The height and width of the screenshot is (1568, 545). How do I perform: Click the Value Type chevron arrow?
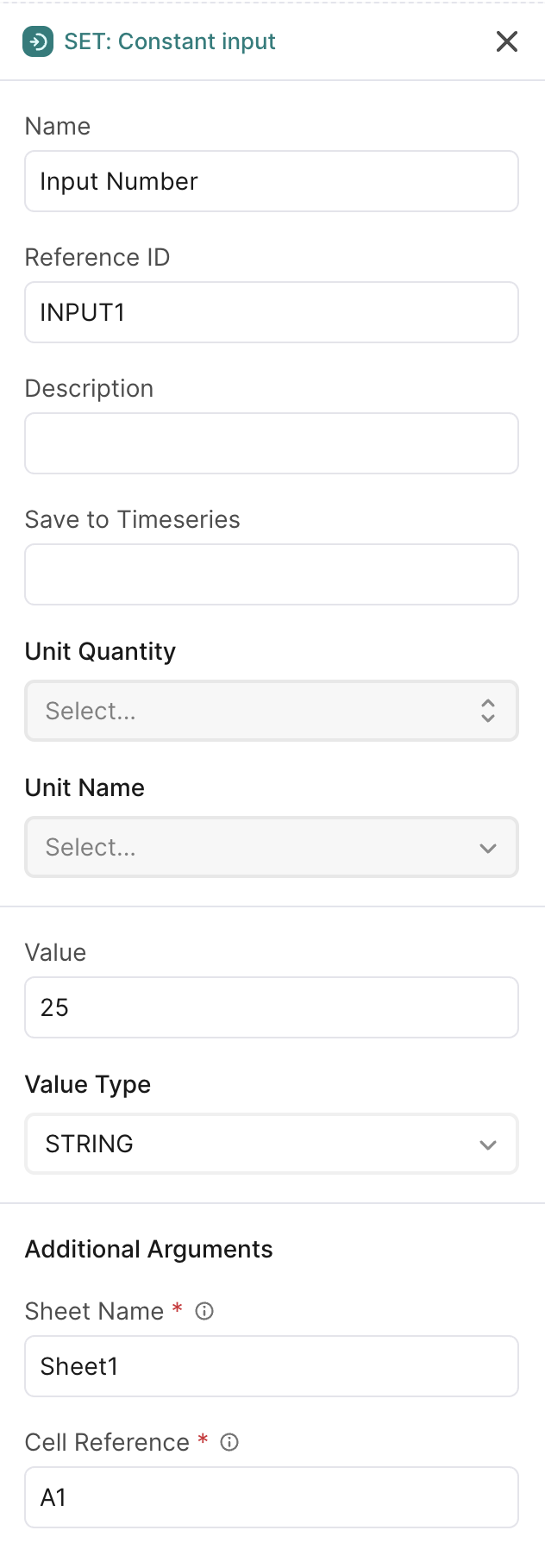(488, 1145)
